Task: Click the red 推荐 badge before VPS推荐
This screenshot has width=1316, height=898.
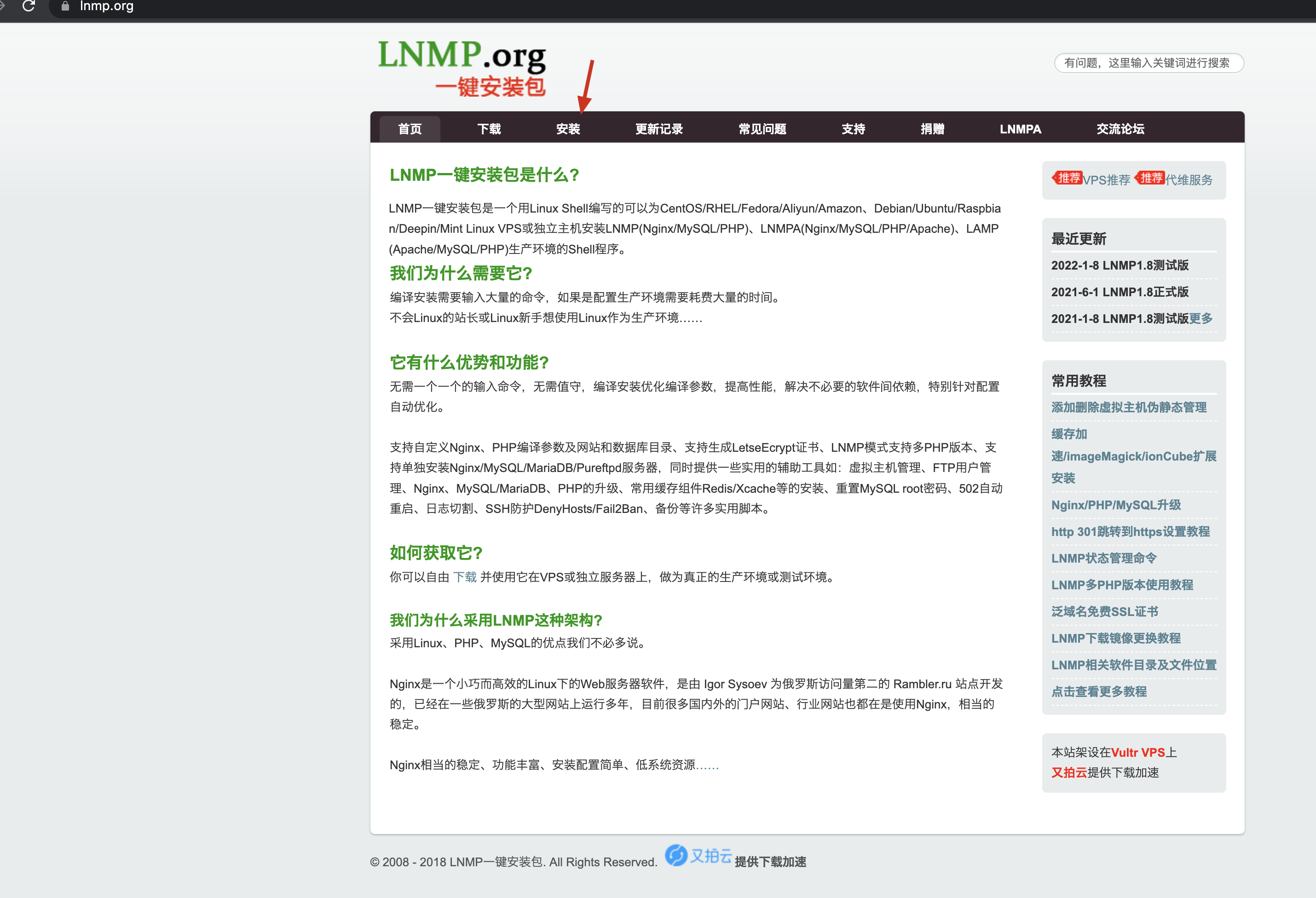Action: [x=1068, y=178]
